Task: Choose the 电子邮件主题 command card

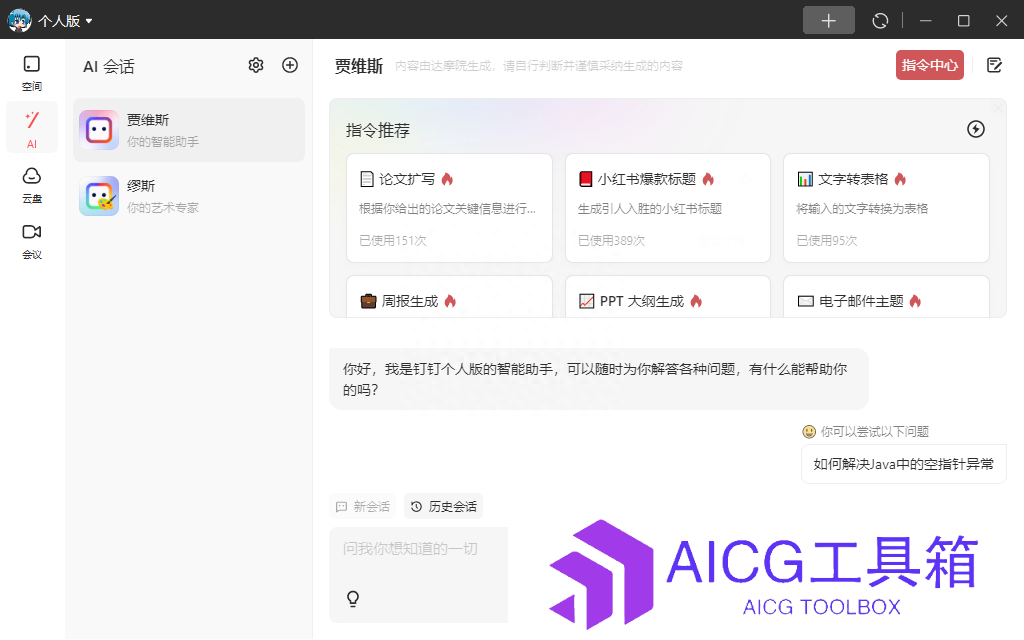Action: pyautogui.click(x=886, y=297)
